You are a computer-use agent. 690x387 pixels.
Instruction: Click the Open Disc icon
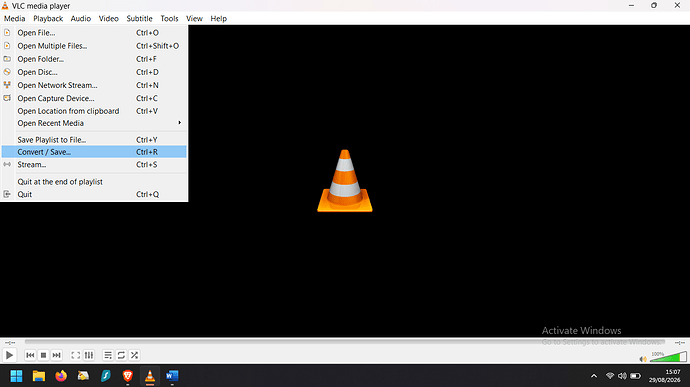(7, 72)
